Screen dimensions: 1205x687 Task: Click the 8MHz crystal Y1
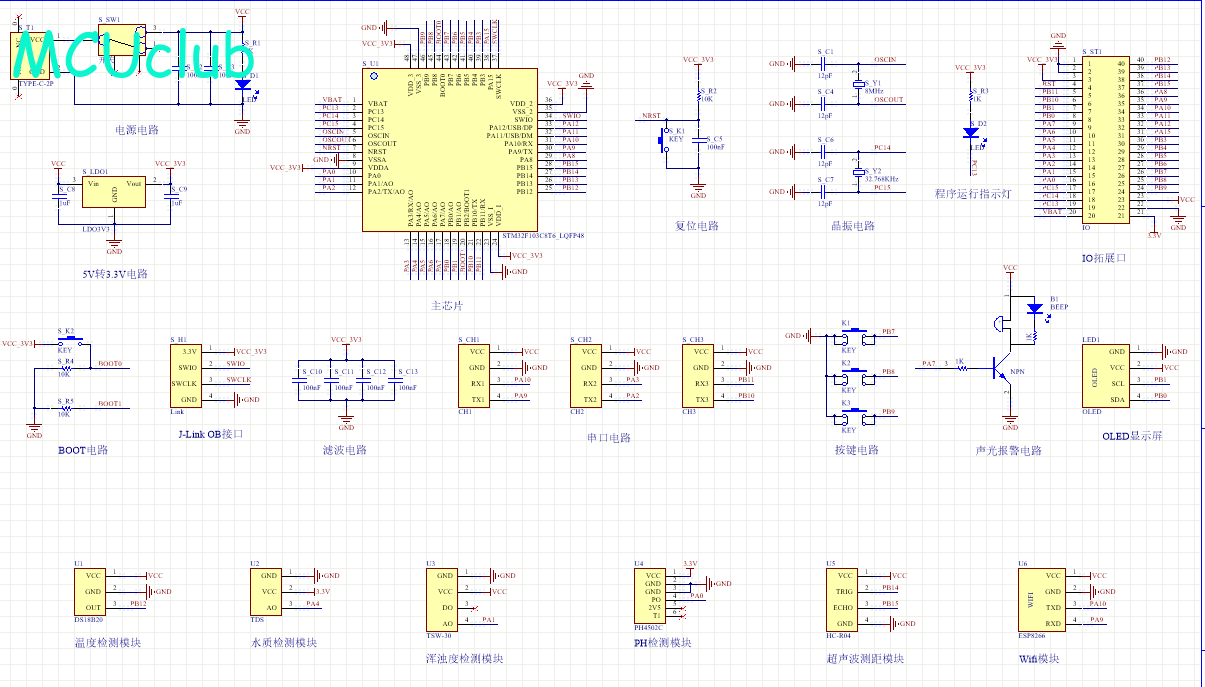point(857,85)
